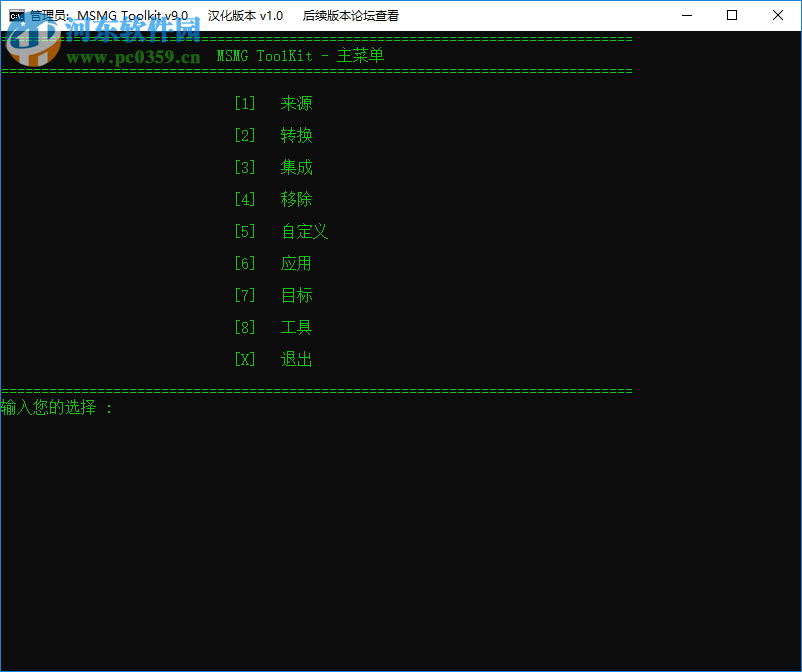Click the 汉化版本 v1.0 title text
The width and height of the screenshot is (802, 672).
(244, 15)
